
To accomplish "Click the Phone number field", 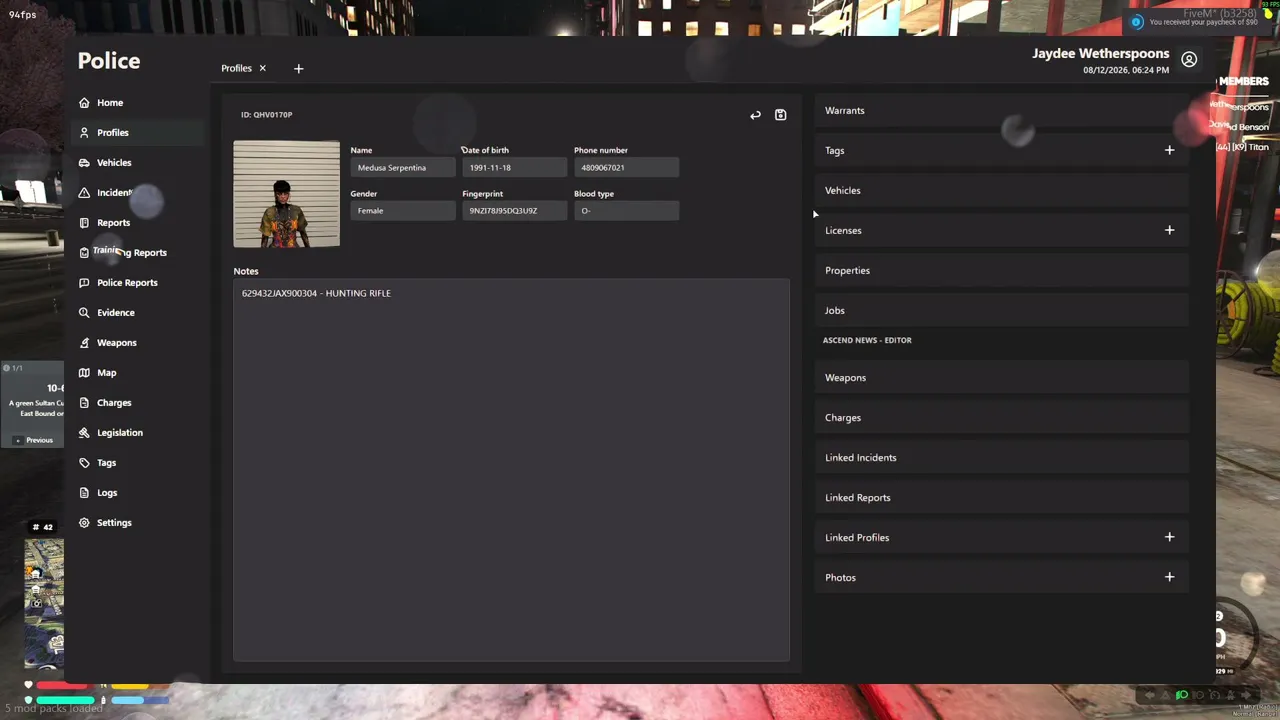I will (x=627, y=168).
